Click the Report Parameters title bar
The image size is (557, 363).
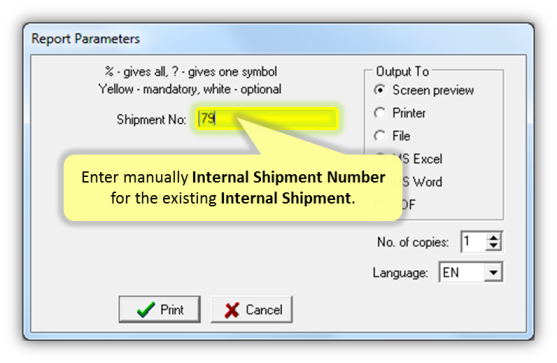point(278,38)
